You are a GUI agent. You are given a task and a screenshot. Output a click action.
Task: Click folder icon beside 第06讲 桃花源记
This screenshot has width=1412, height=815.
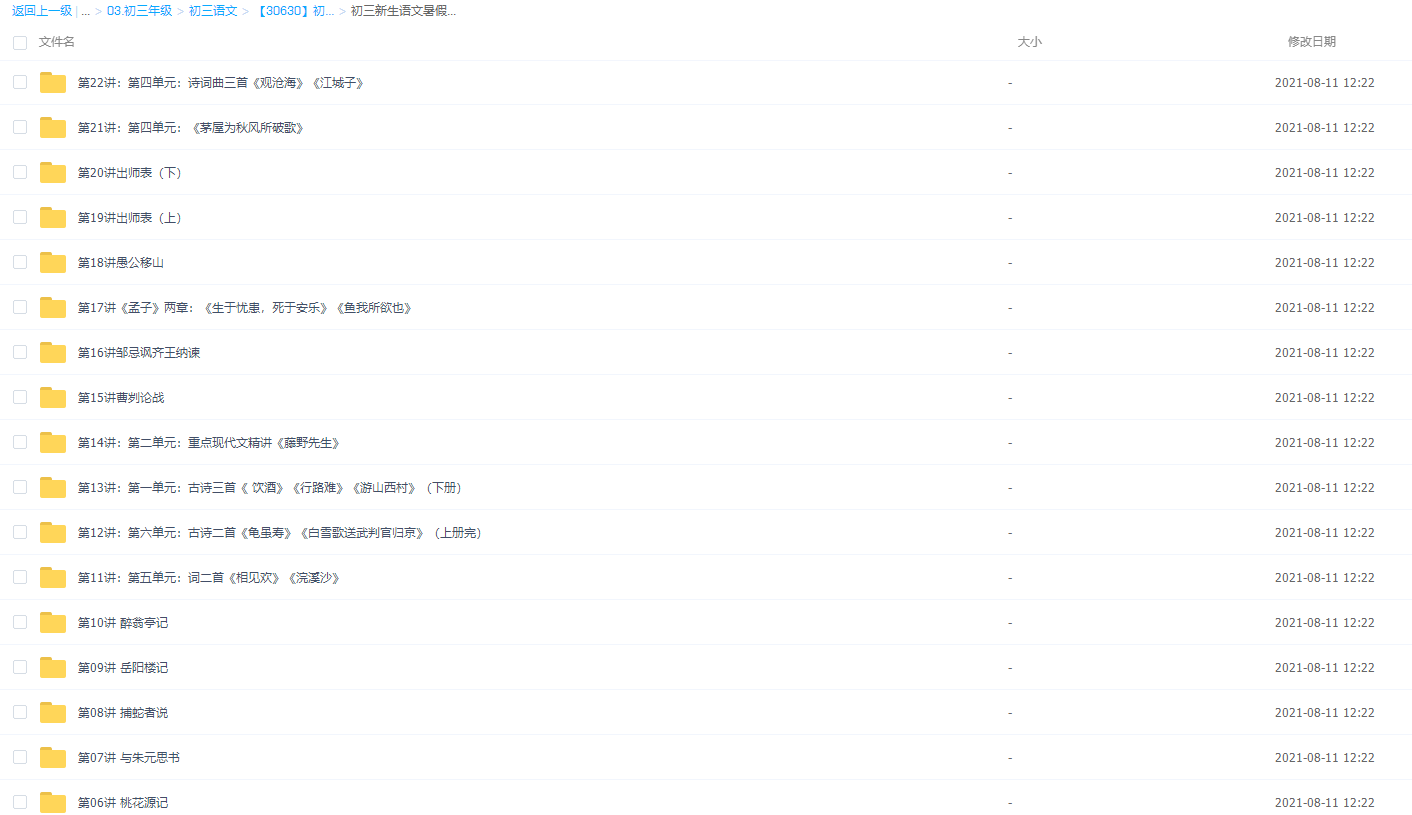click(53, 803)
